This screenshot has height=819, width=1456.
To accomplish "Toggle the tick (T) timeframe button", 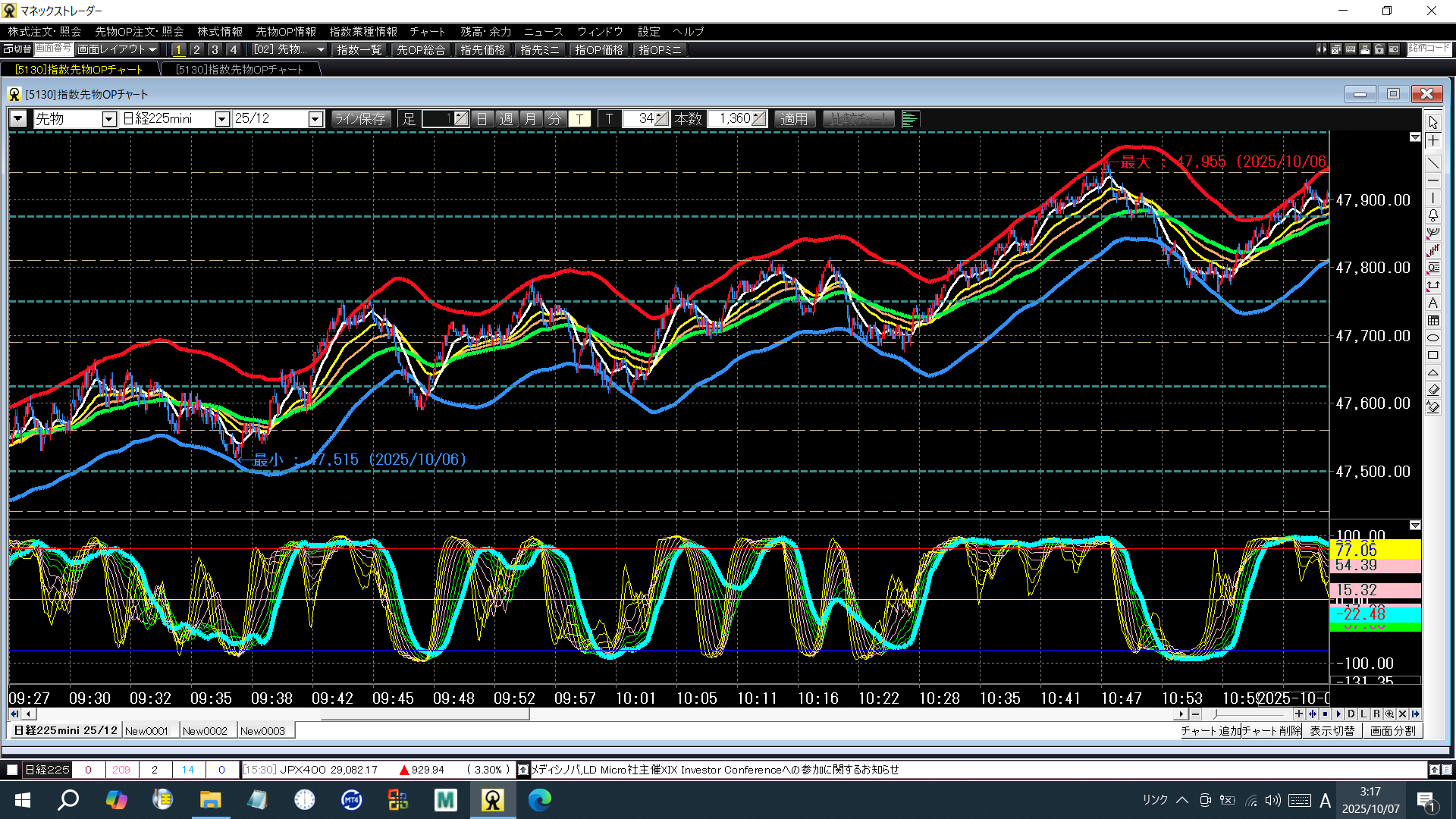I will 579,119.
